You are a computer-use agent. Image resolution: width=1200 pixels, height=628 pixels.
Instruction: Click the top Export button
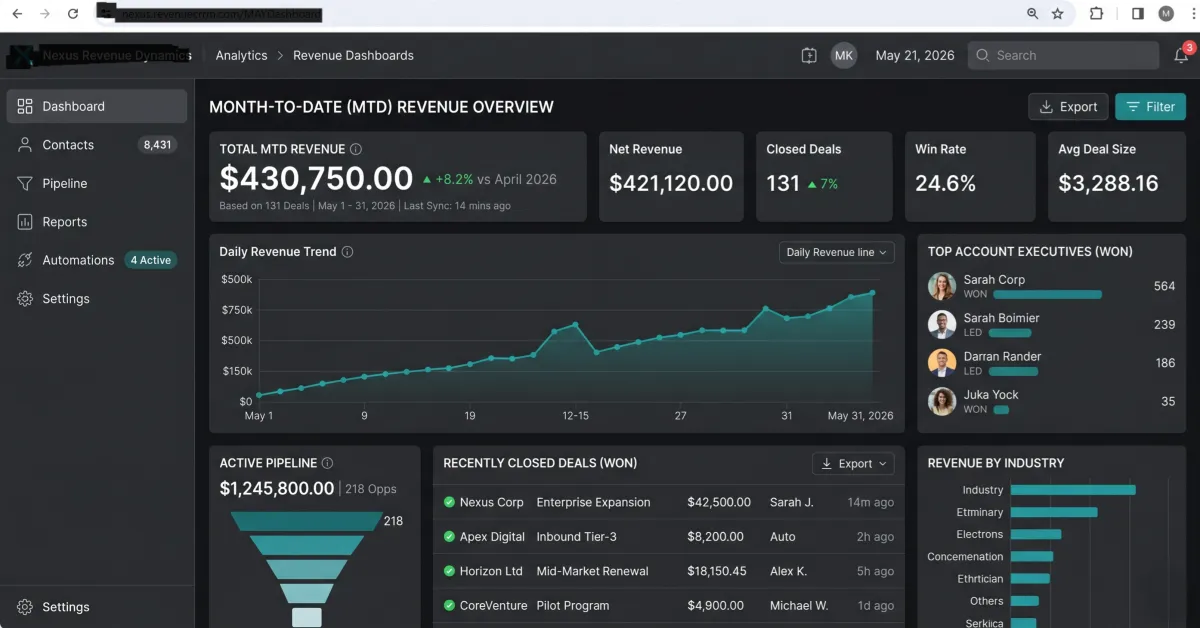coord(1068,107)
